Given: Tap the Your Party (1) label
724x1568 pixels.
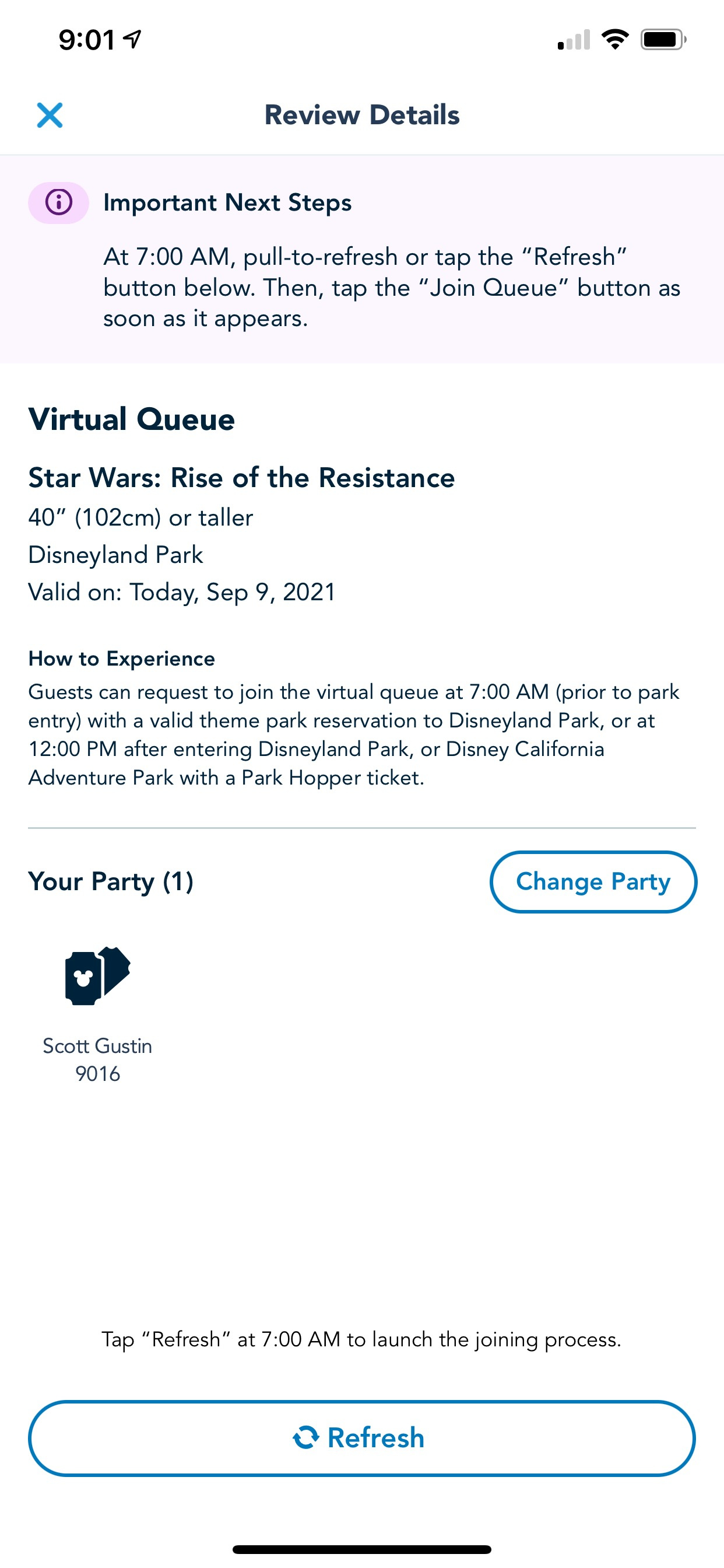Looking at the screenshot, I should click(111, 881).
